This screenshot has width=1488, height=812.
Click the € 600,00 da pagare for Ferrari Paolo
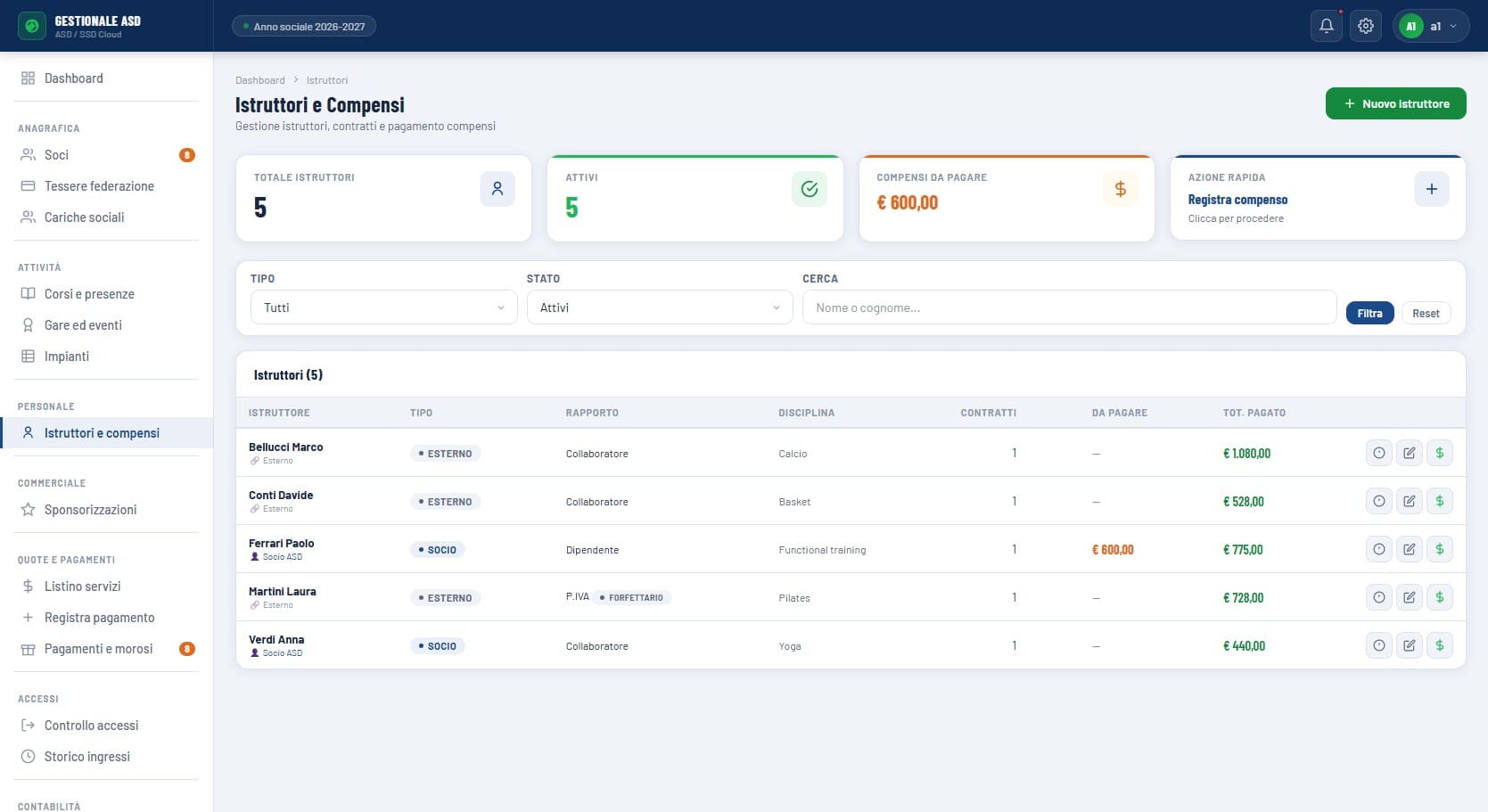[1113, 550]
